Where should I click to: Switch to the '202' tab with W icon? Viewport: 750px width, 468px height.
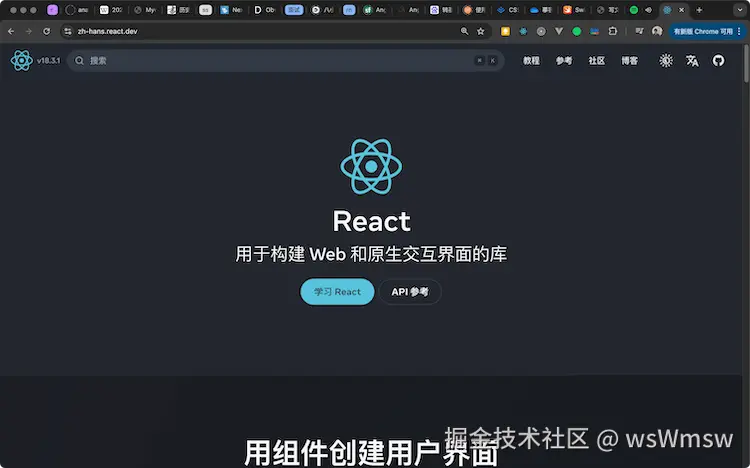[110, 10]
